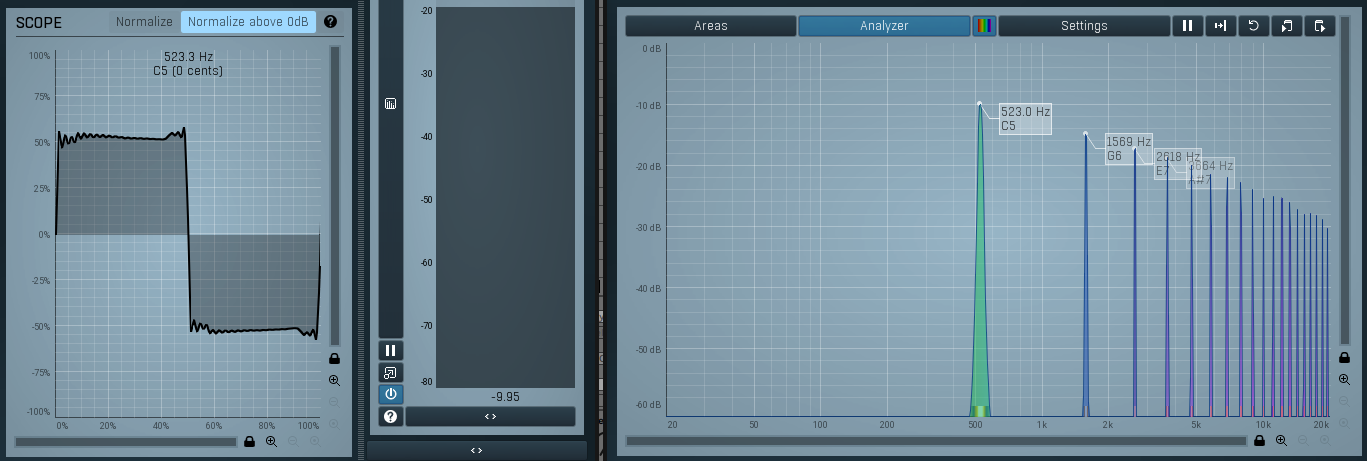This screenshot has width=1367, height=461.
Task: Switch to the Areas tab
Action: coord(711,26)
